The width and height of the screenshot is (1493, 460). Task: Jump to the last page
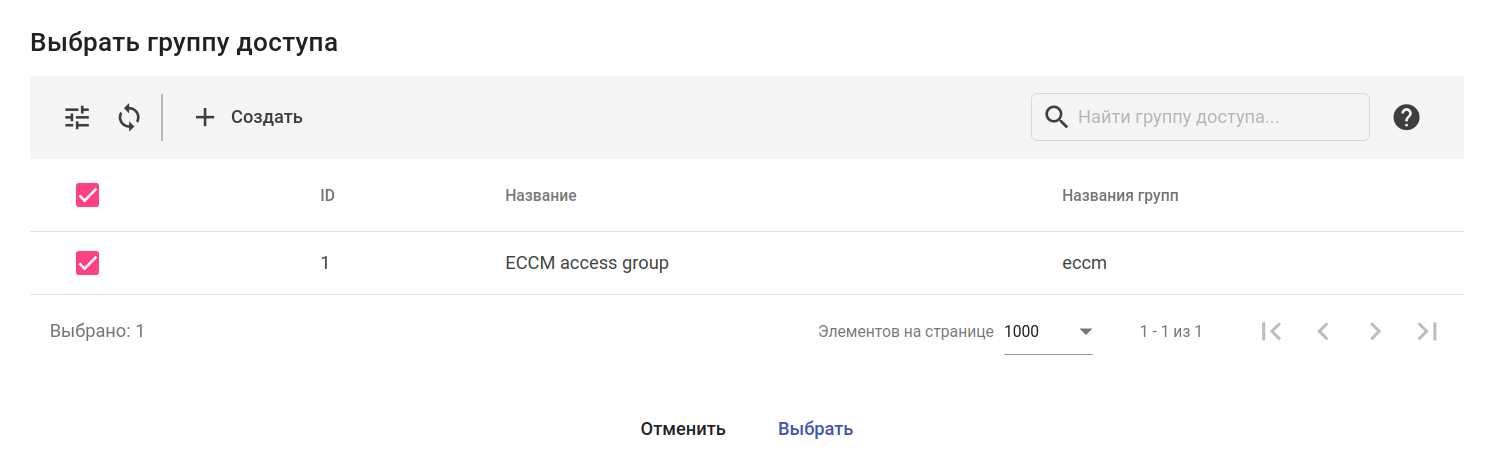pos(1427,331)
